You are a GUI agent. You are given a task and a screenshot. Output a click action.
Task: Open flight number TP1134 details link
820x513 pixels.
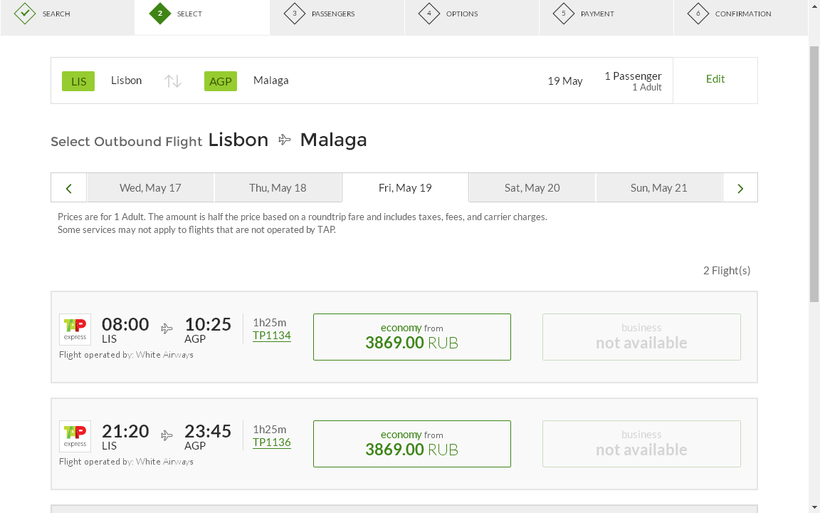tap(272, 336)
